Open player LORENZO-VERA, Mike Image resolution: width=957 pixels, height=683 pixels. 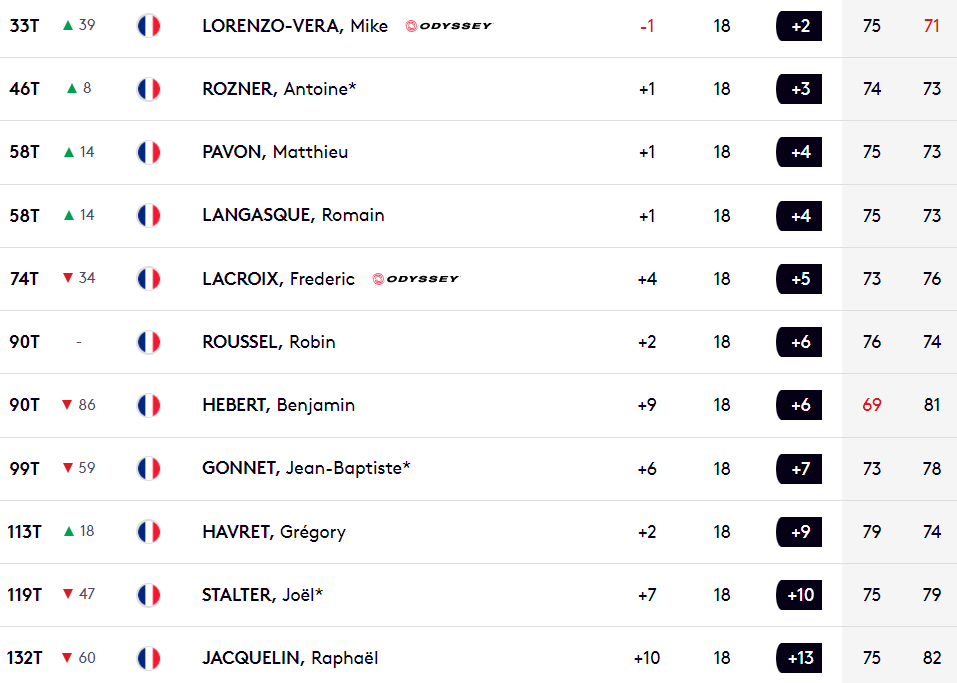[x=295, y=26]
